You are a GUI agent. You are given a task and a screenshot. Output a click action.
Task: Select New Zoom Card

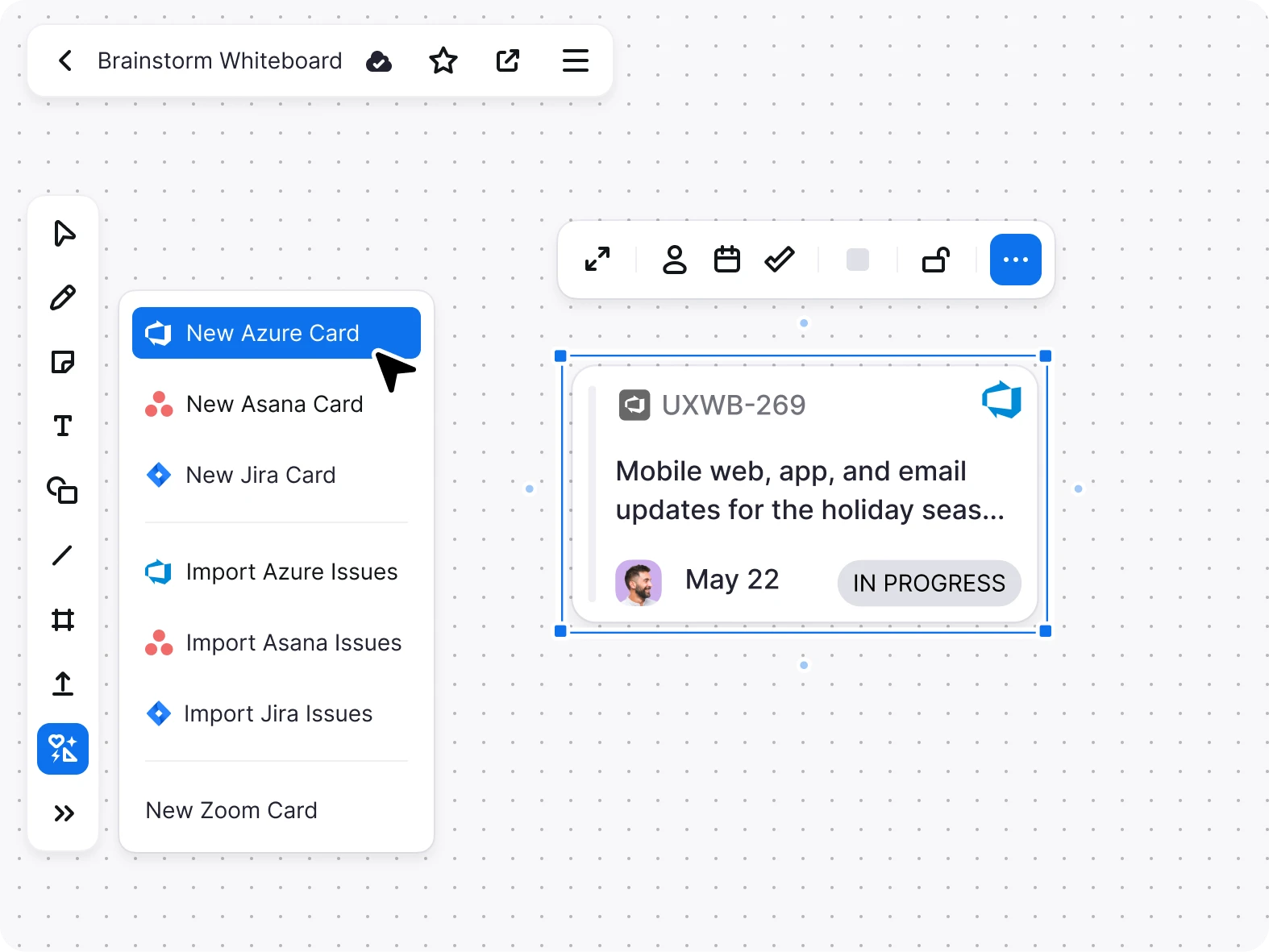(x=277, y=810)
